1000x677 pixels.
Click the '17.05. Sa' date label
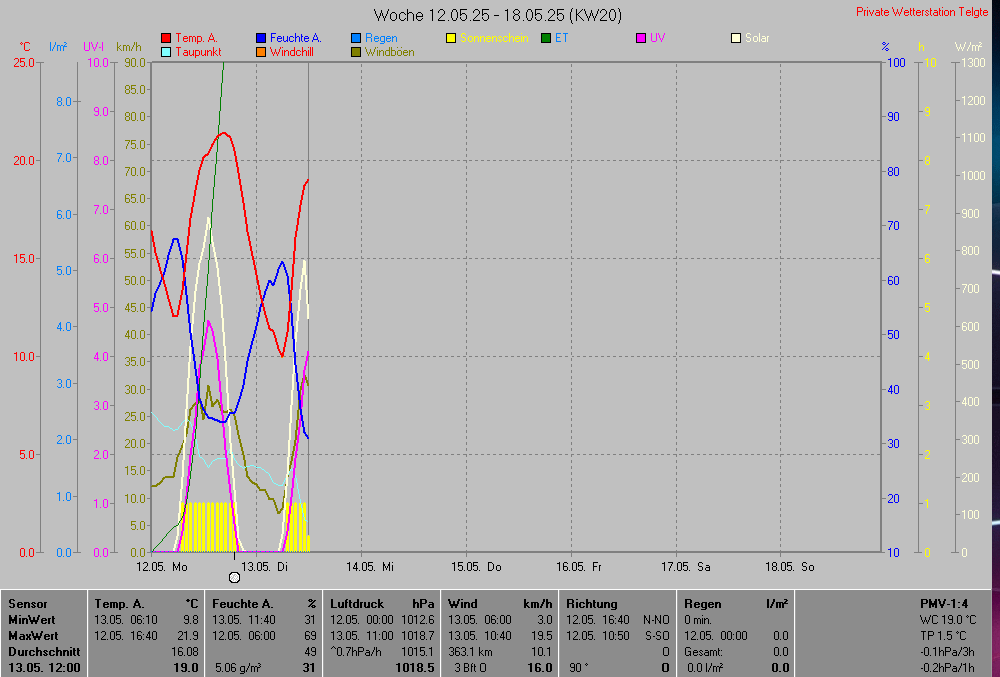coord(686,567)
